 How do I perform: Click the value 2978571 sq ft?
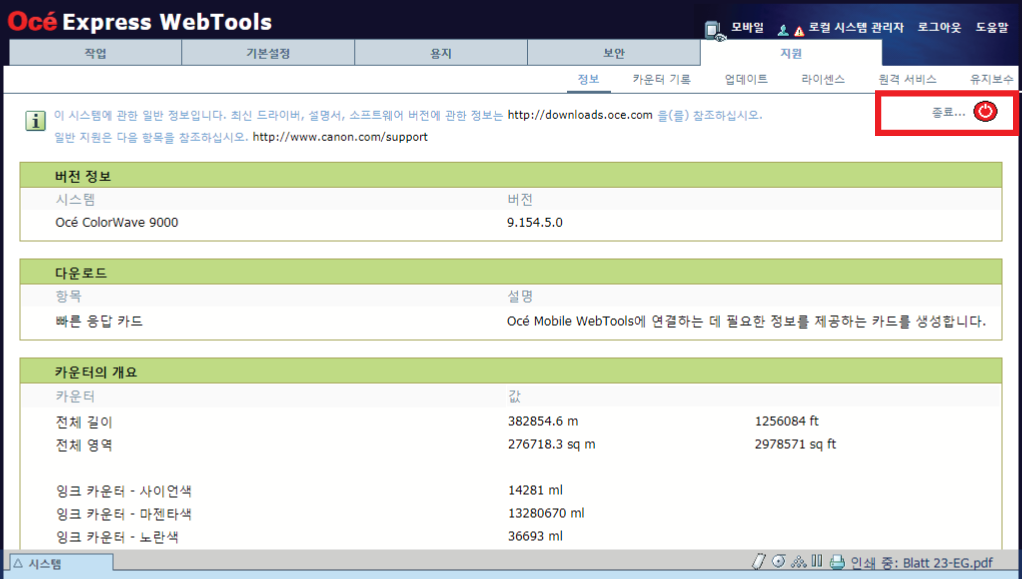pyautogui.click(x=795, y=444)
